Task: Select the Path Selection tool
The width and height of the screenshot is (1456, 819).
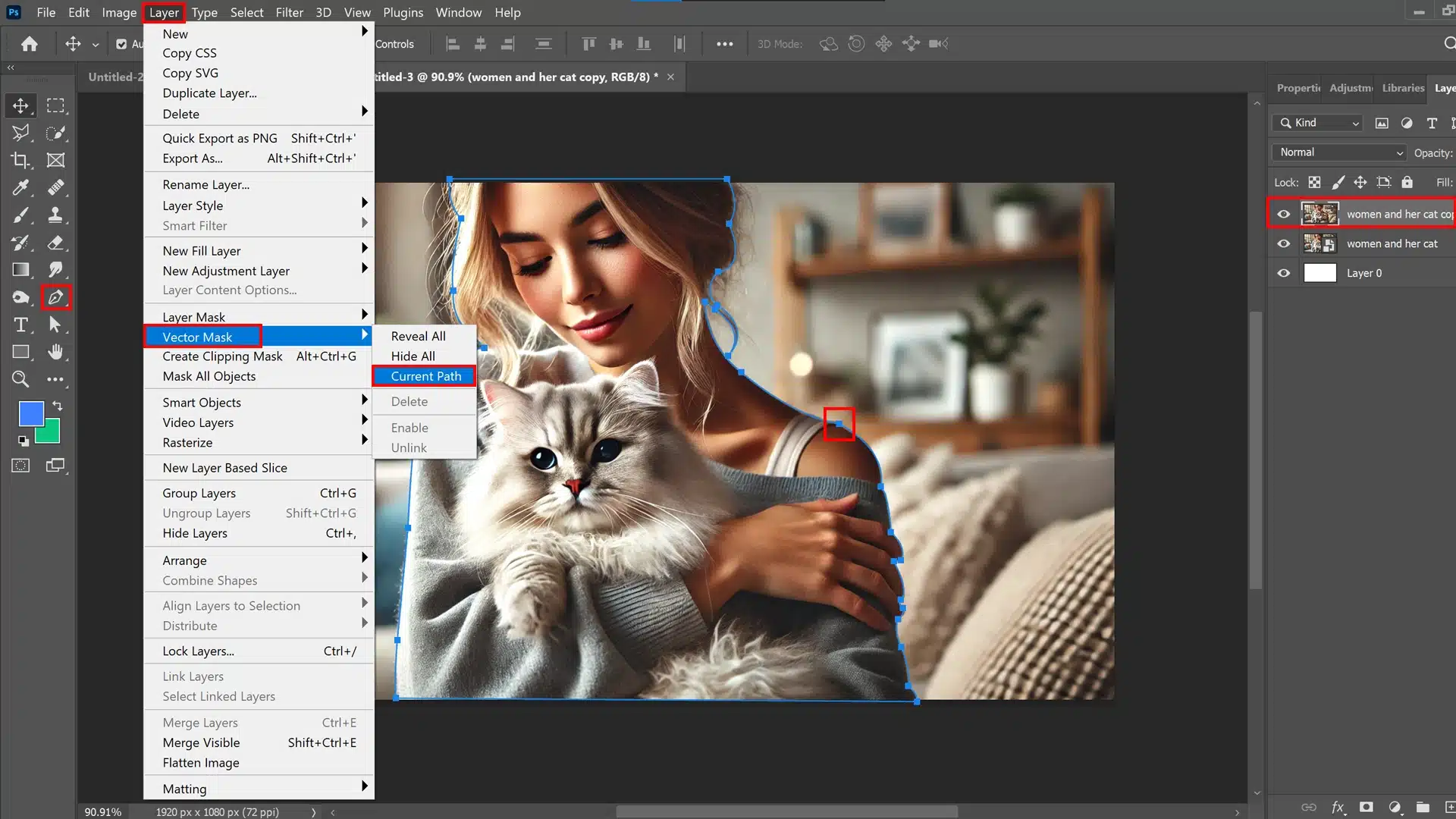Action: tap(55, 325)
